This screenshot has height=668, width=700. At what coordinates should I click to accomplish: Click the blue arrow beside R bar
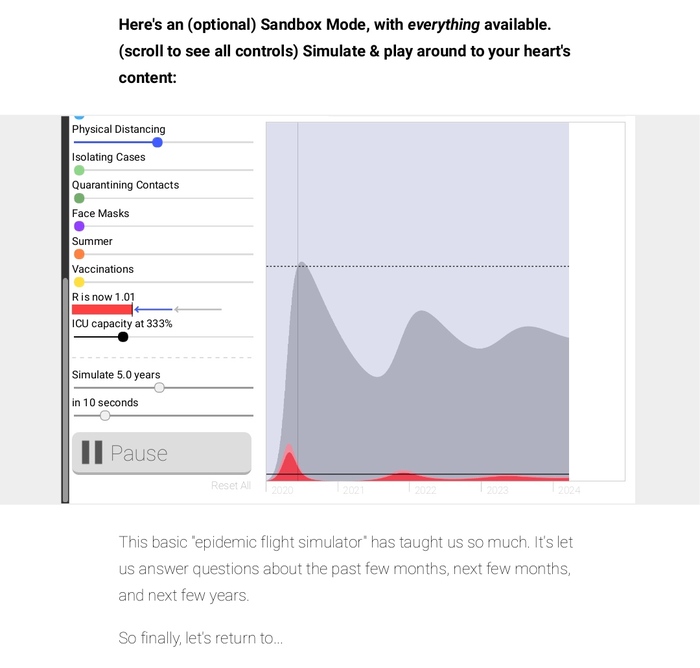[x=153, y=310]
